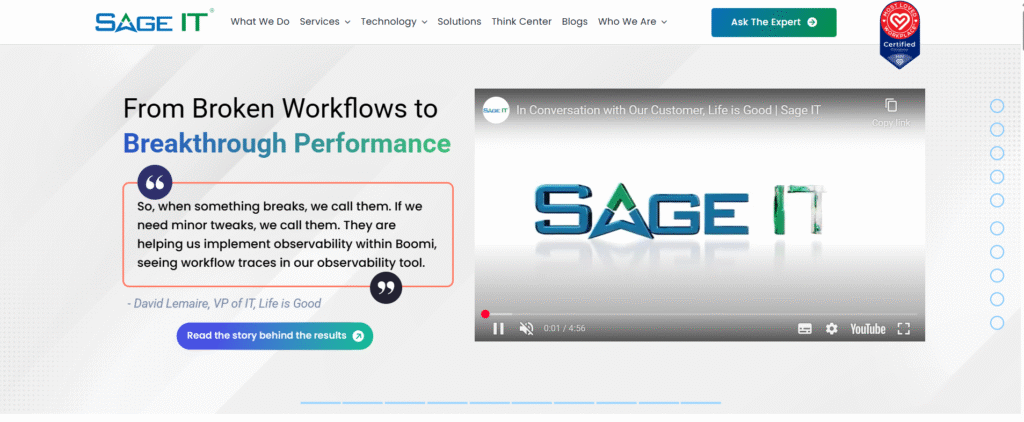Image resolution: width=1024 pixels, height=422 pixels.
Task: Pause the YouTube video
Action: pos(498,329)
